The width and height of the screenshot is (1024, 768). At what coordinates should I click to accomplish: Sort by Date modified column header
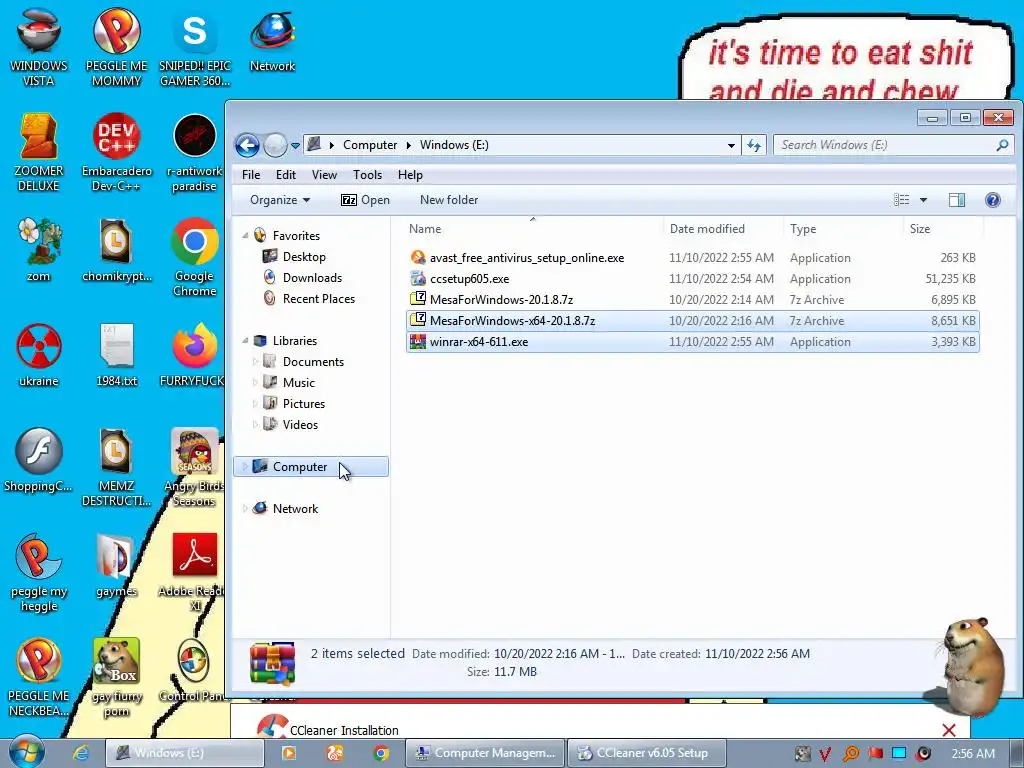722,229
